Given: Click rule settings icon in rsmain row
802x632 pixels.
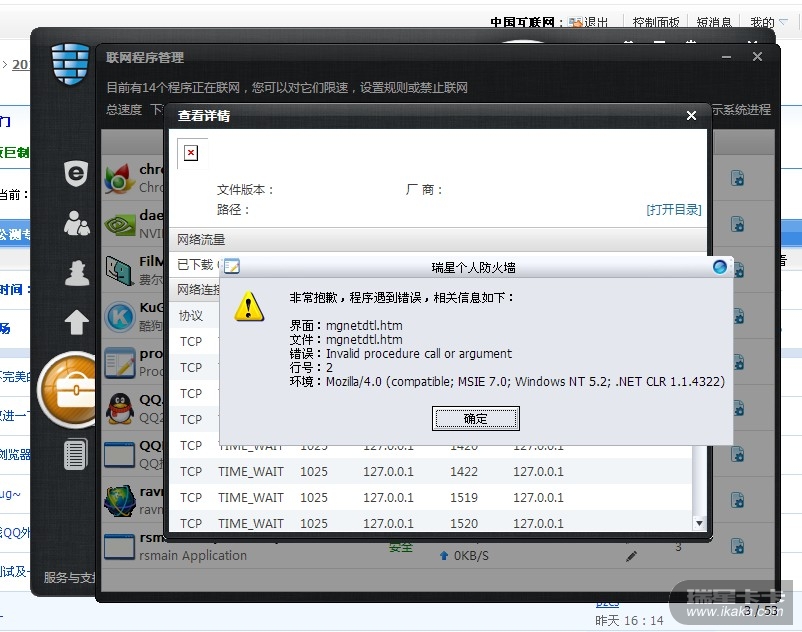Looking at the screenshot, I should [x=737, y=546].
